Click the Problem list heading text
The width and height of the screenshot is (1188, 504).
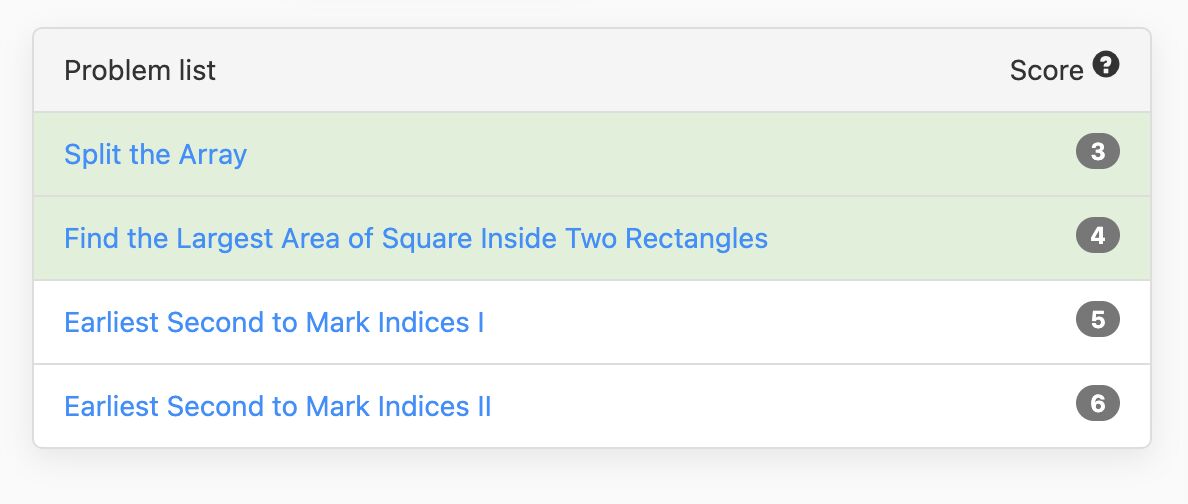[140, 70]
